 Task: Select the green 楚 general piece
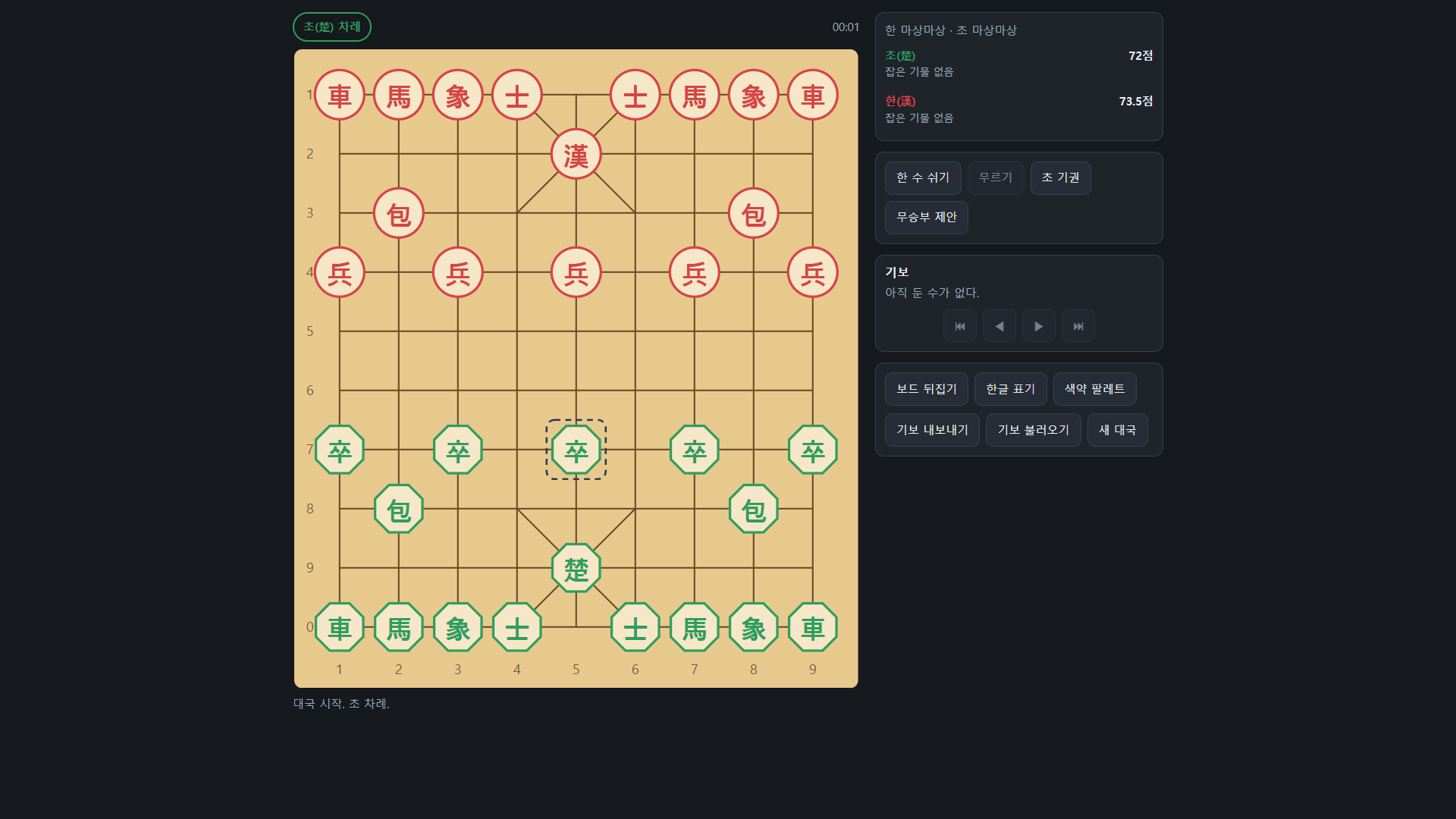[x=576, y=568]
